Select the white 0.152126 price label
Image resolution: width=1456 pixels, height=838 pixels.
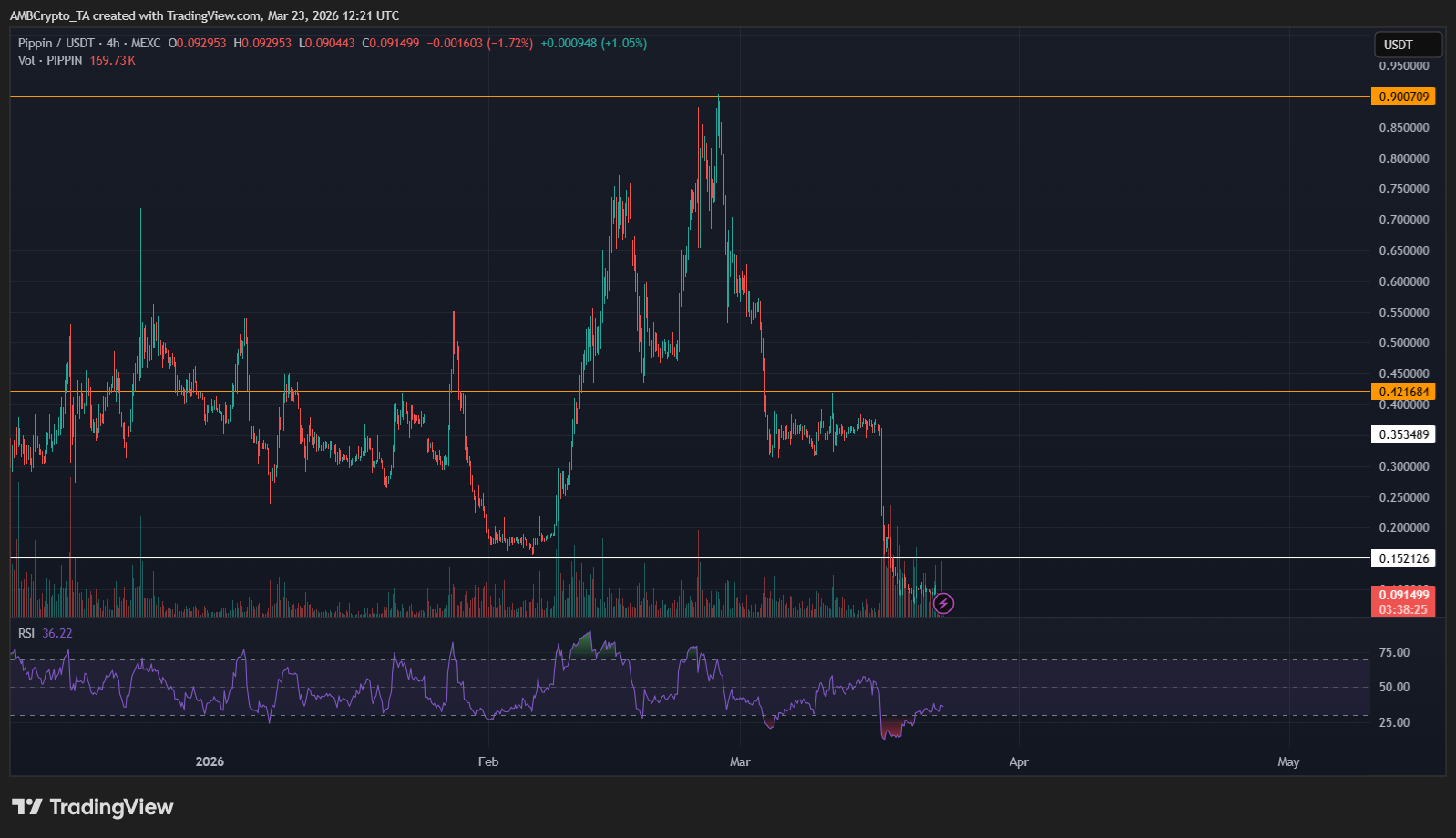(1403, 558)
